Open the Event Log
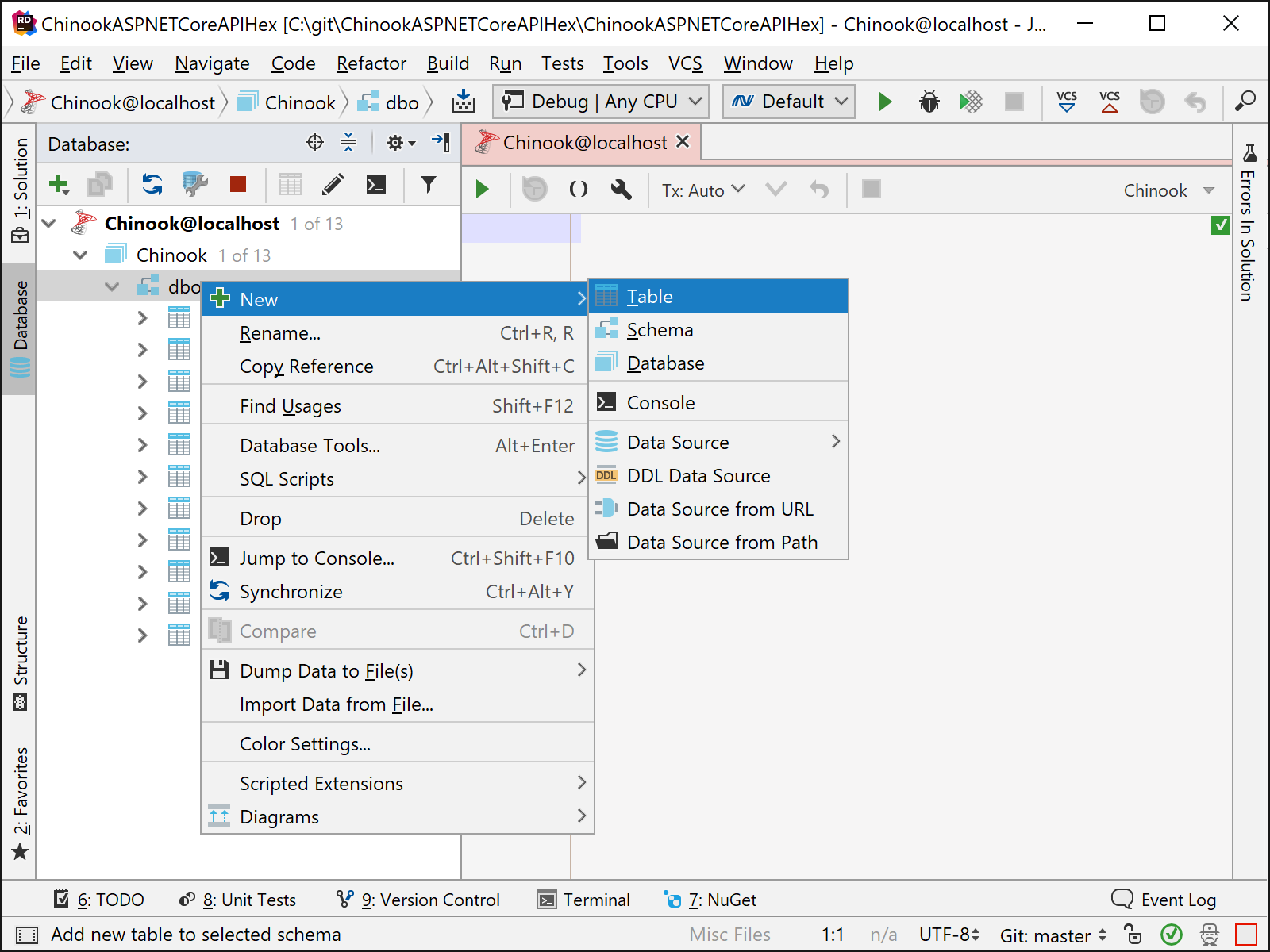 click(x=1164, y=900)
